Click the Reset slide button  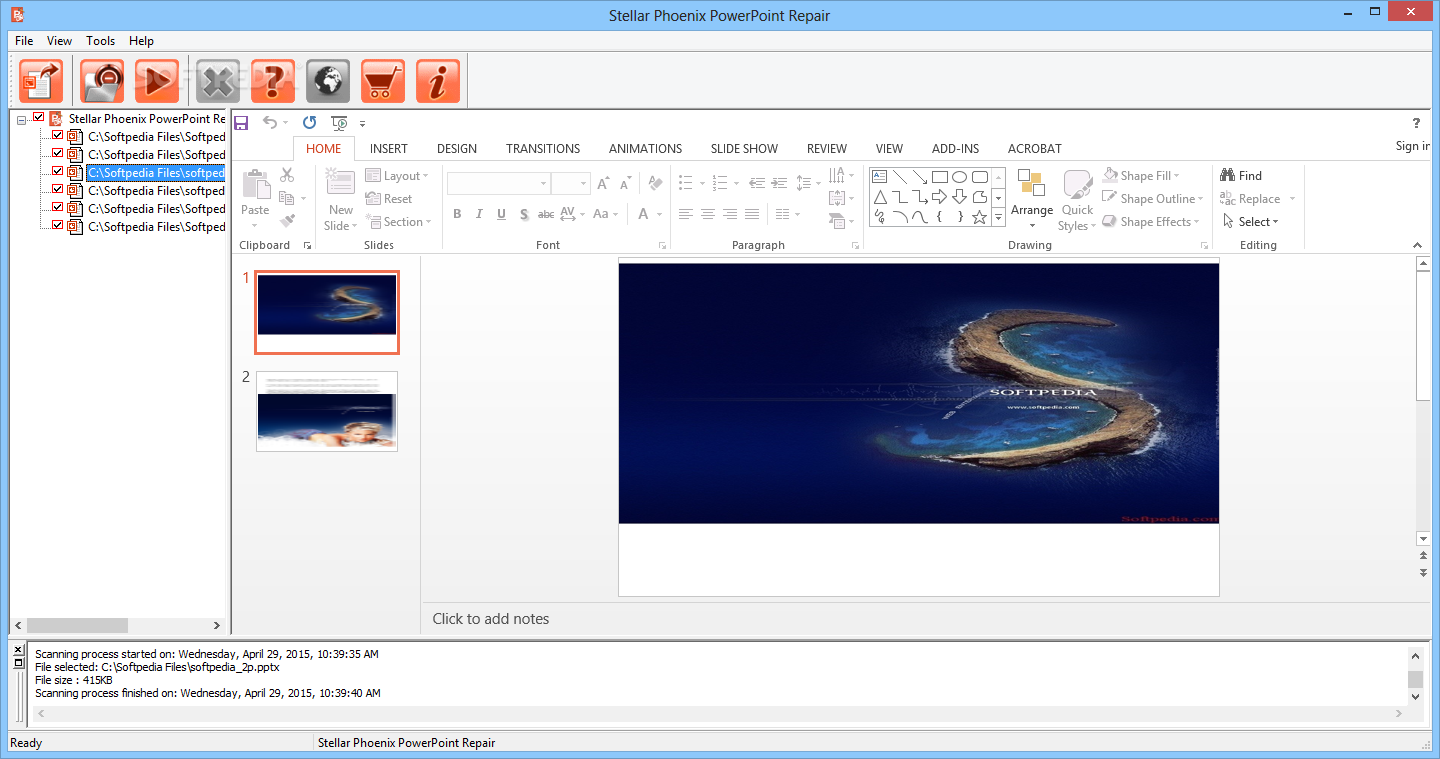(x=389, y=199)
